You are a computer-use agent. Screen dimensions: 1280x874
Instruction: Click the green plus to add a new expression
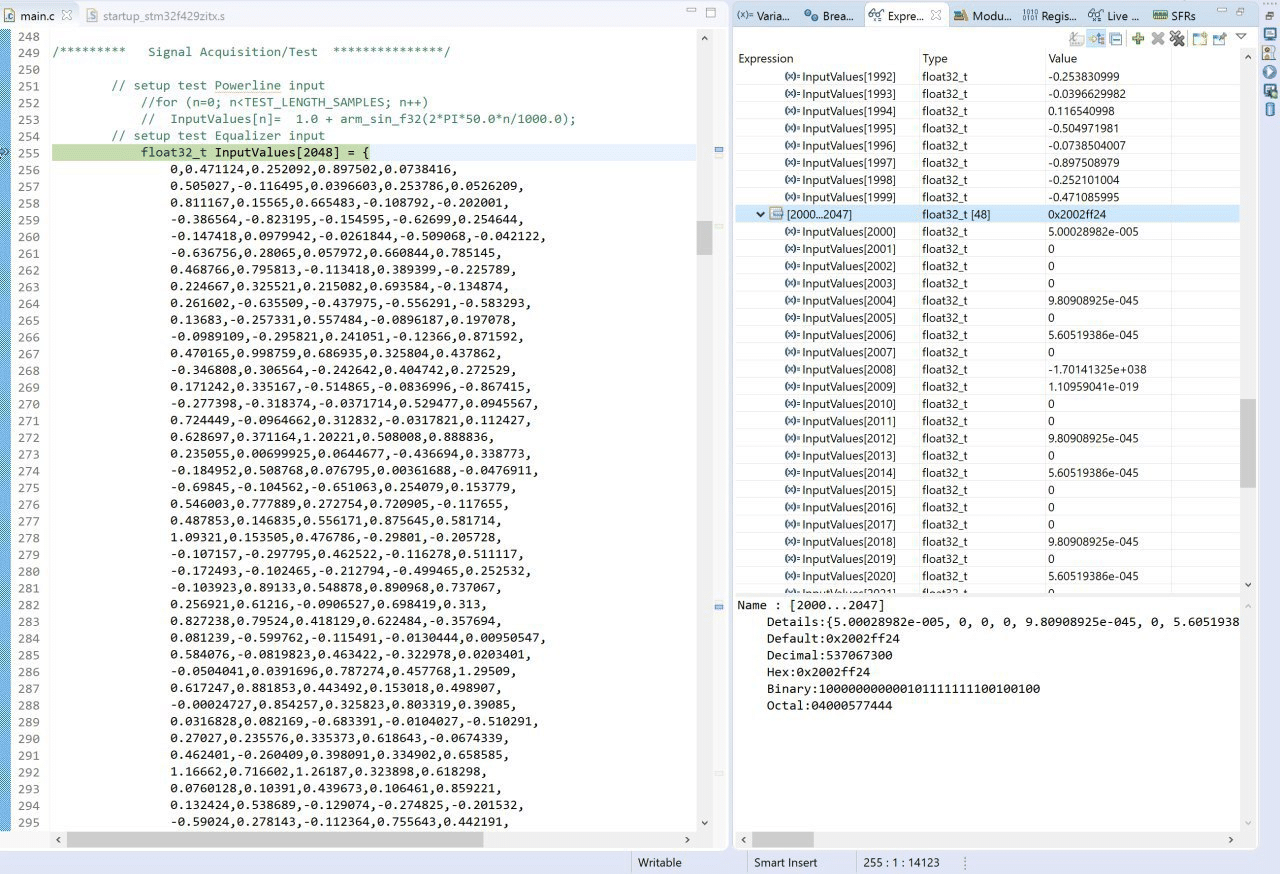click(1138, 39)
